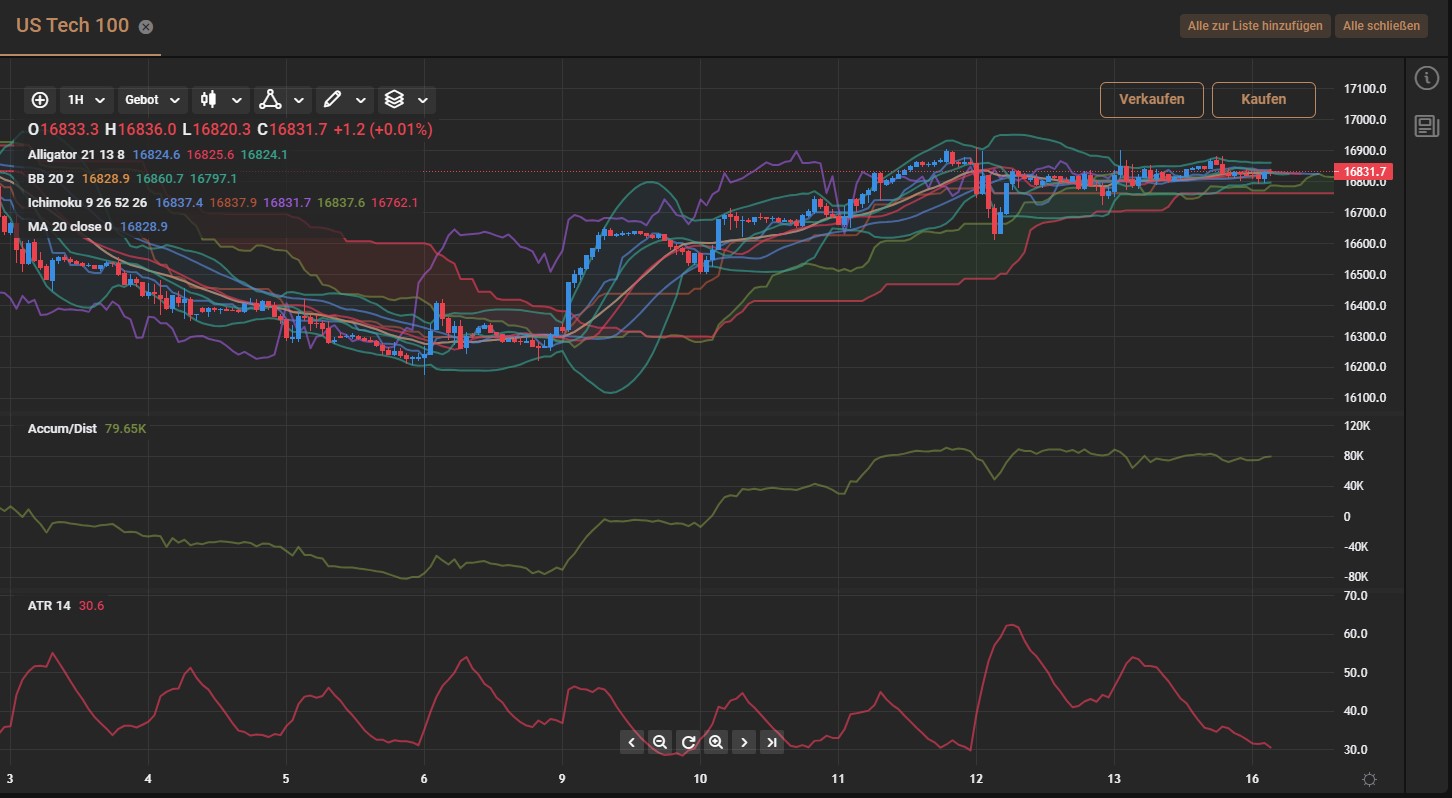The width and height of the screenshot is (1452, 798).
Task: Click the 17100.0 price axis label
Action: coord(1365,89)
